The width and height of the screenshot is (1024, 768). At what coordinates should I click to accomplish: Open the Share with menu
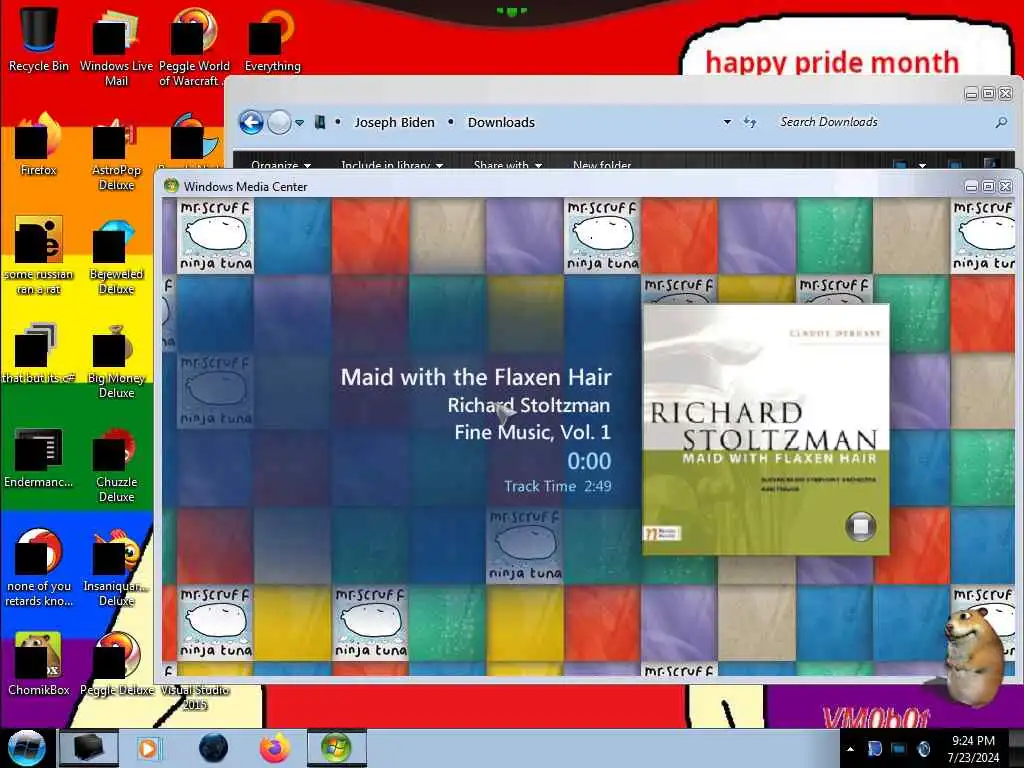click(507, 165)
